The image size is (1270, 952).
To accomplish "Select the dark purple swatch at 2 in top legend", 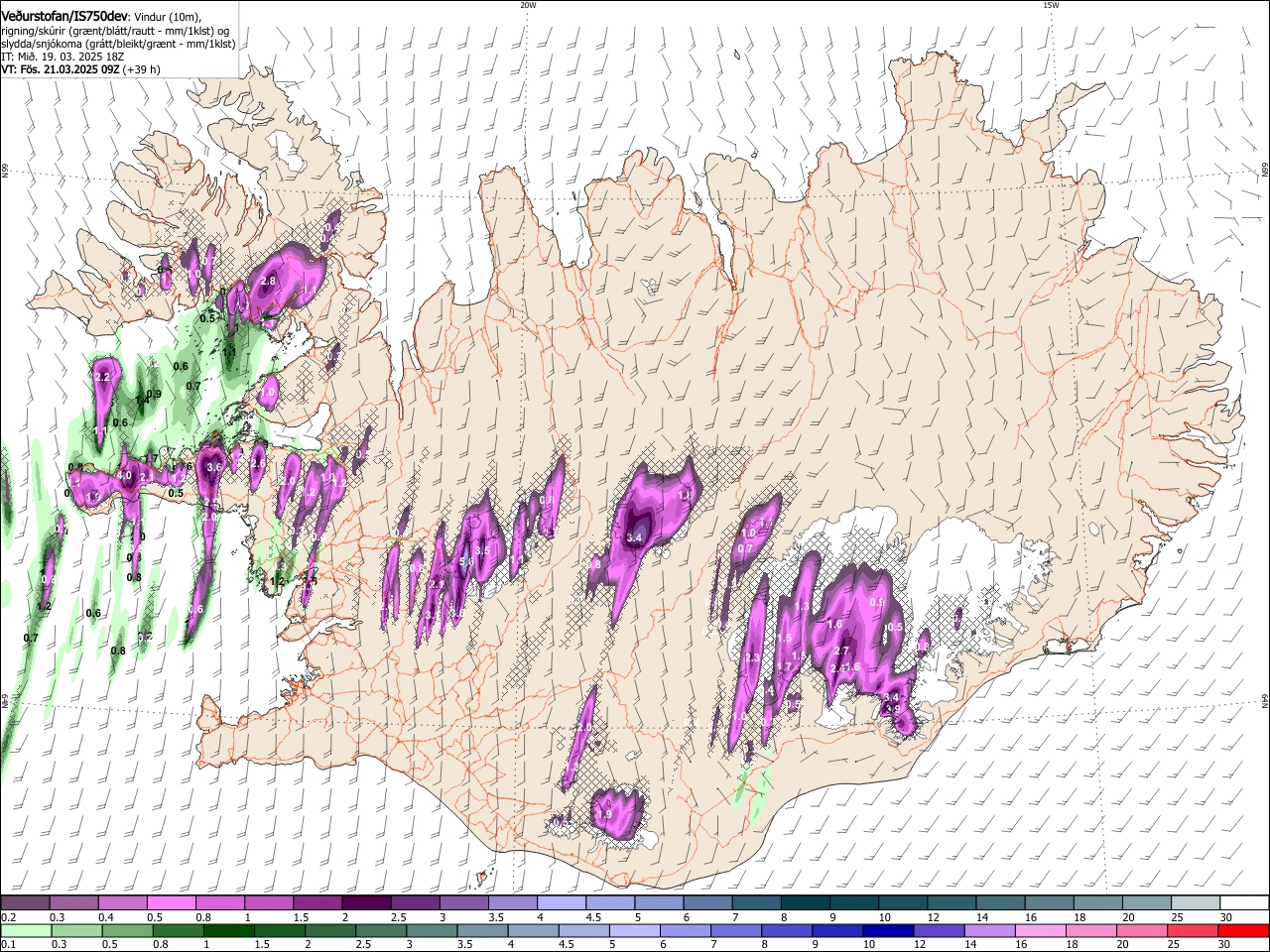I will coord(366,903).
